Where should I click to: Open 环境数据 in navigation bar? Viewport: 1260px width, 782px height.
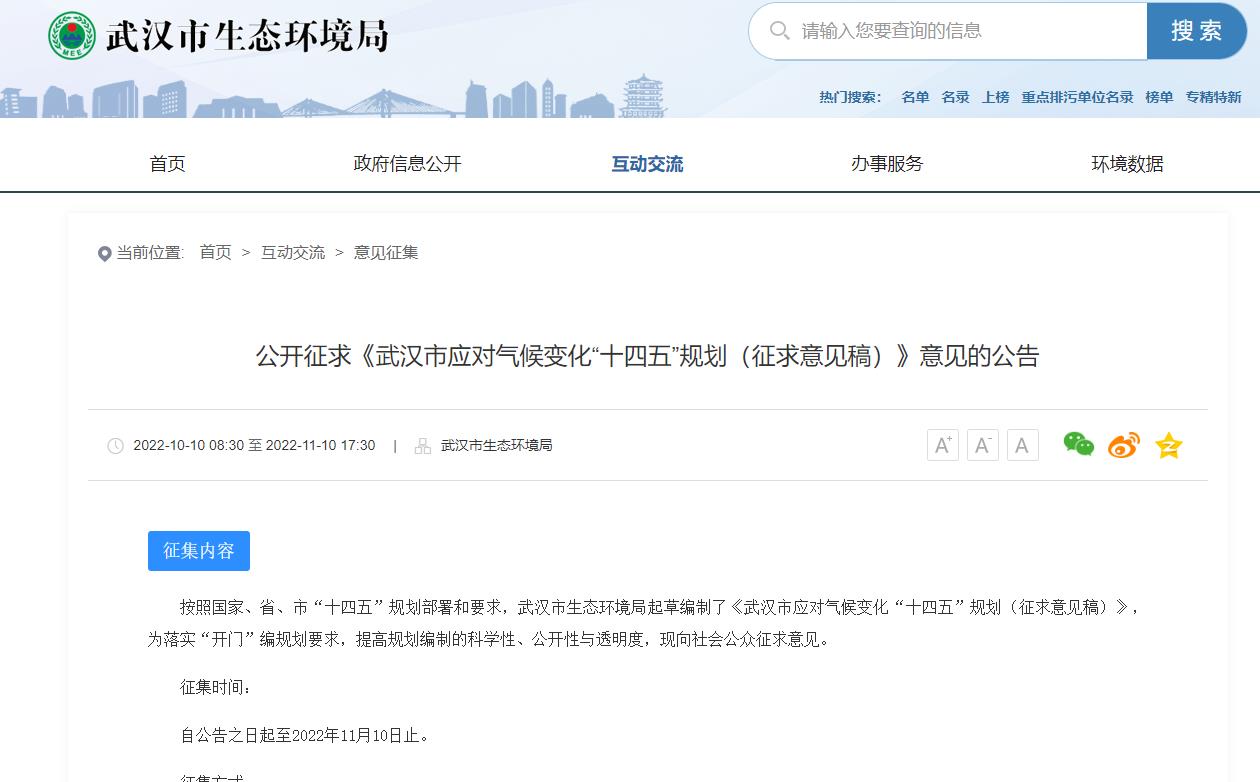pos(1127,164)
